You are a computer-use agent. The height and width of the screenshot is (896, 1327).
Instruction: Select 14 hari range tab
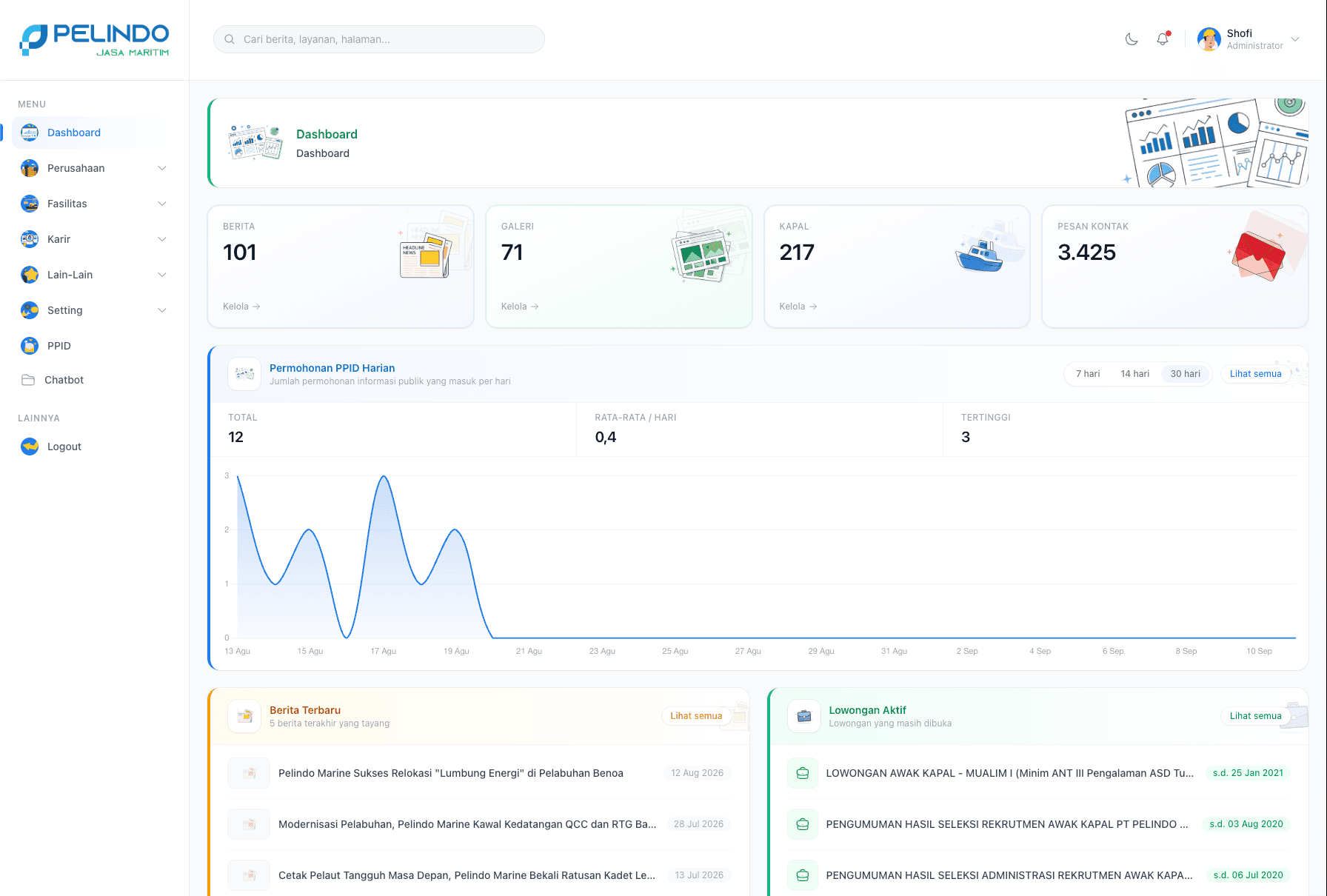click(x=1135, y=374)
